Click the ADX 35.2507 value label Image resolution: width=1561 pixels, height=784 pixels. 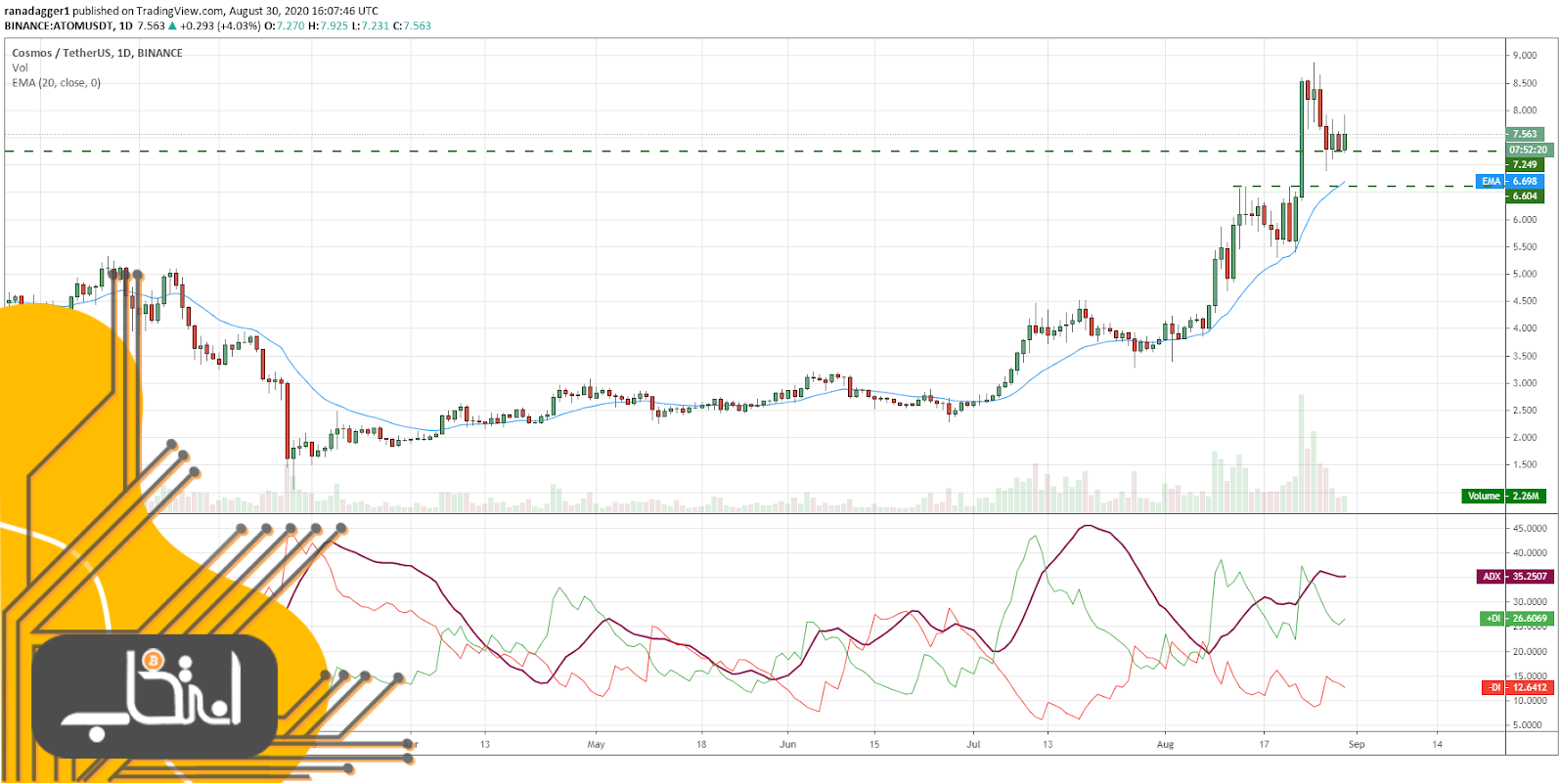point(1514,576)
